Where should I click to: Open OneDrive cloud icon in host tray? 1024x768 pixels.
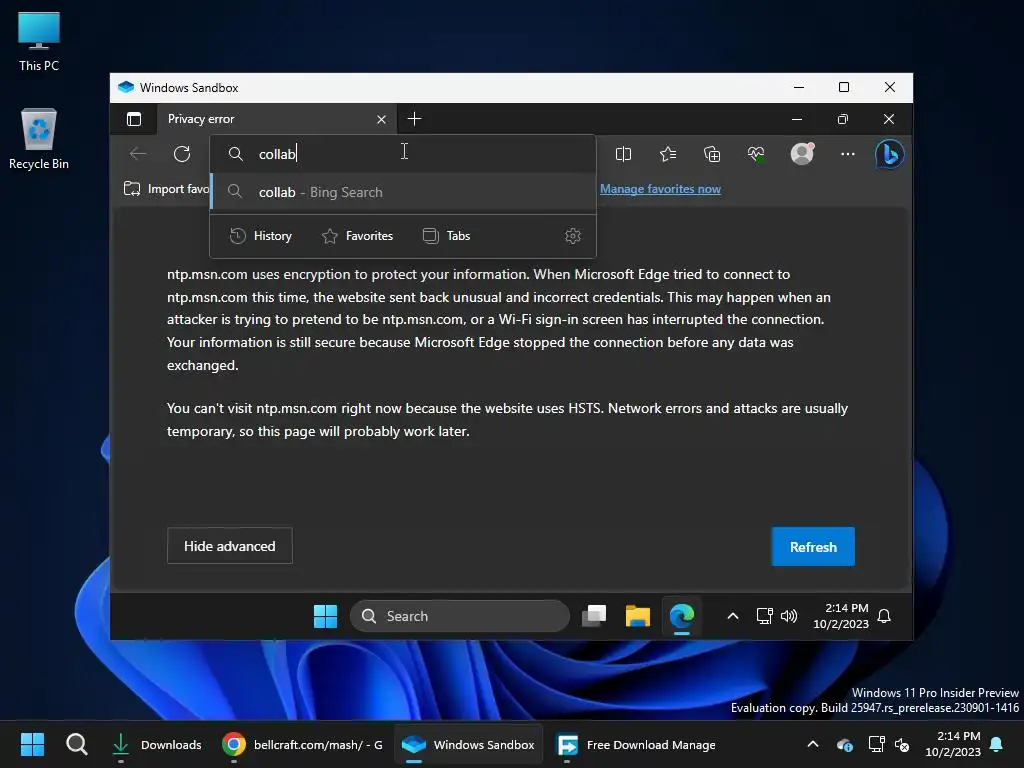click(844, 744)
